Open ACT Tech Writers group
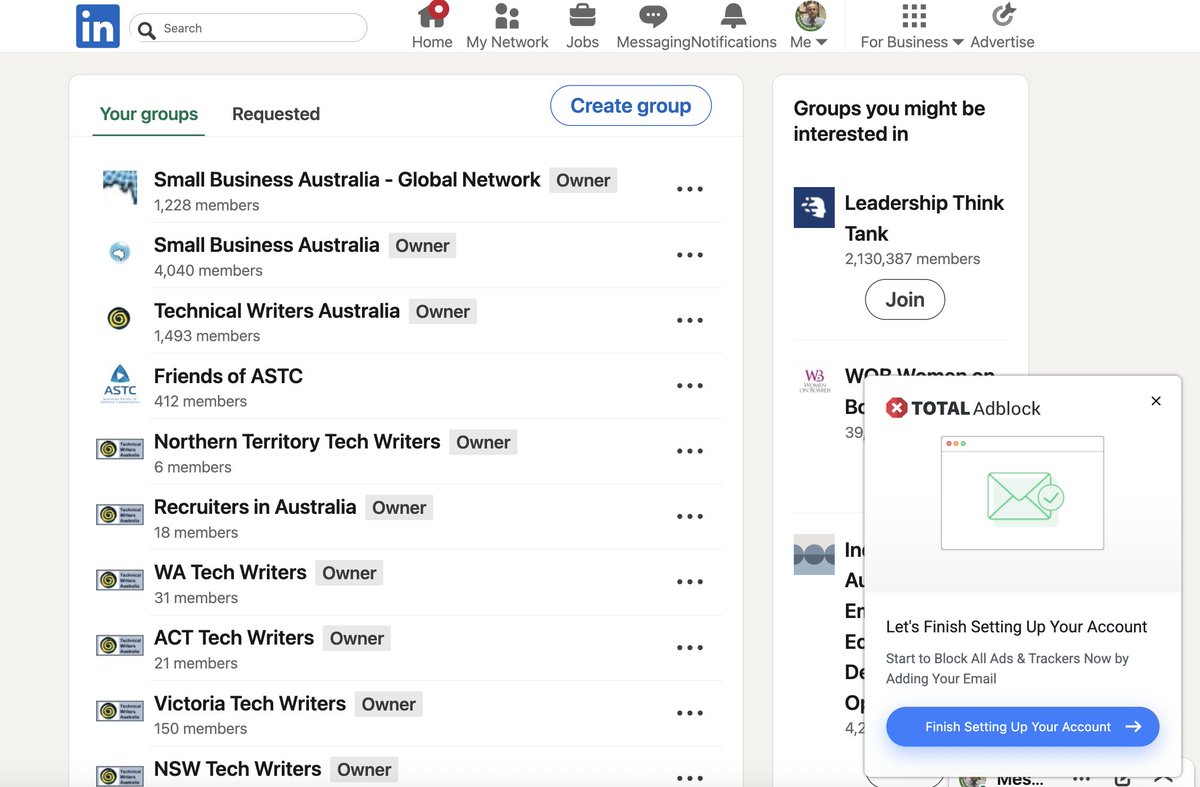 (234, 638)
